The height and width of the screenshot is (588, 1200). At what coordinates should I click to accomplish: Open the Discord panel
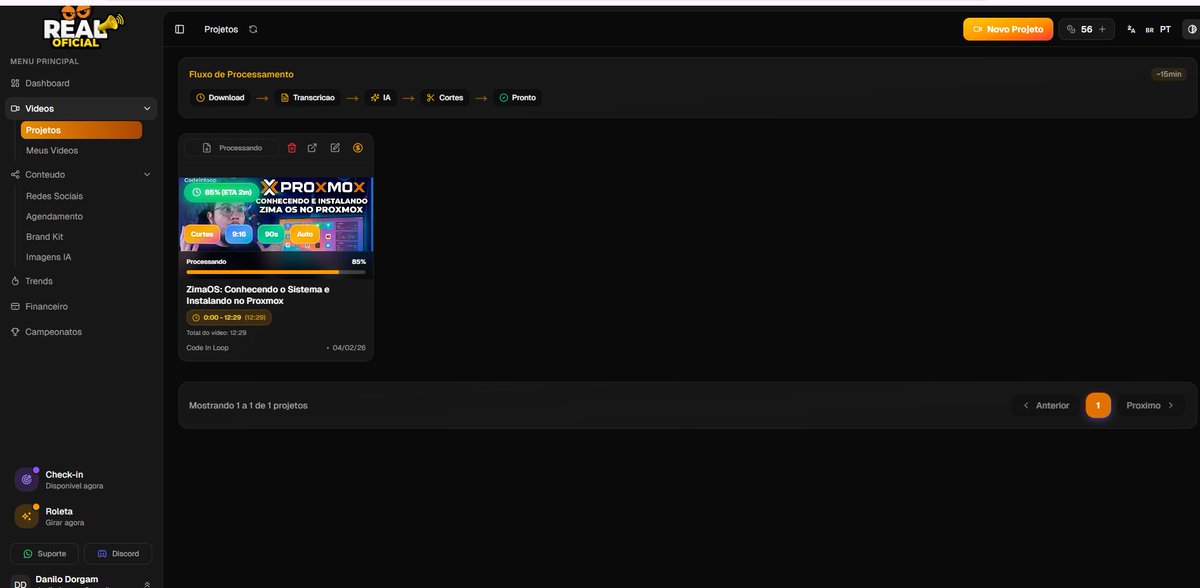pyautogui.click(x=118, y=553)
